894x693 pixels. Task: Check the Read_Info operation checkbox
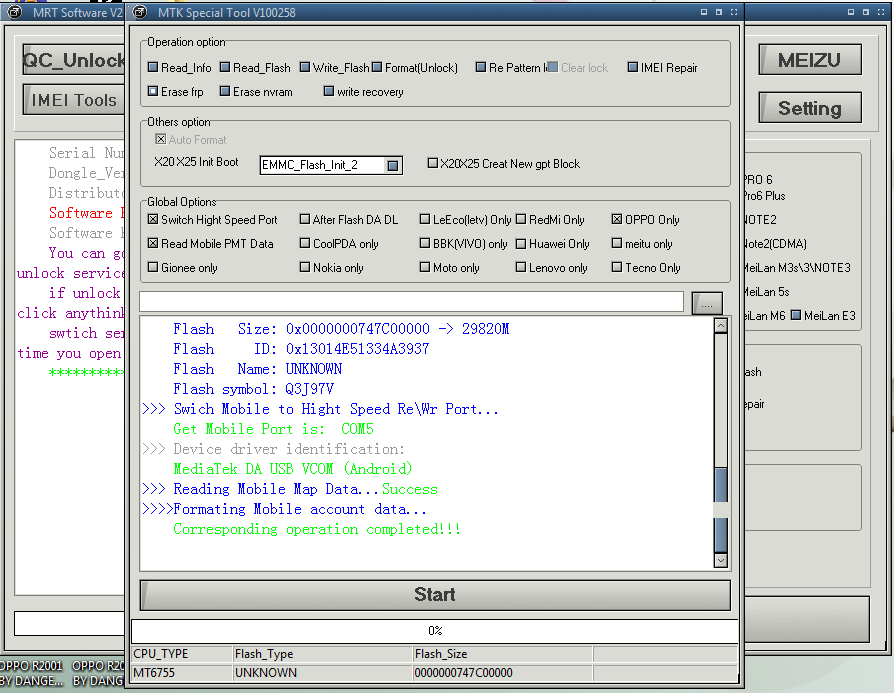153,67
